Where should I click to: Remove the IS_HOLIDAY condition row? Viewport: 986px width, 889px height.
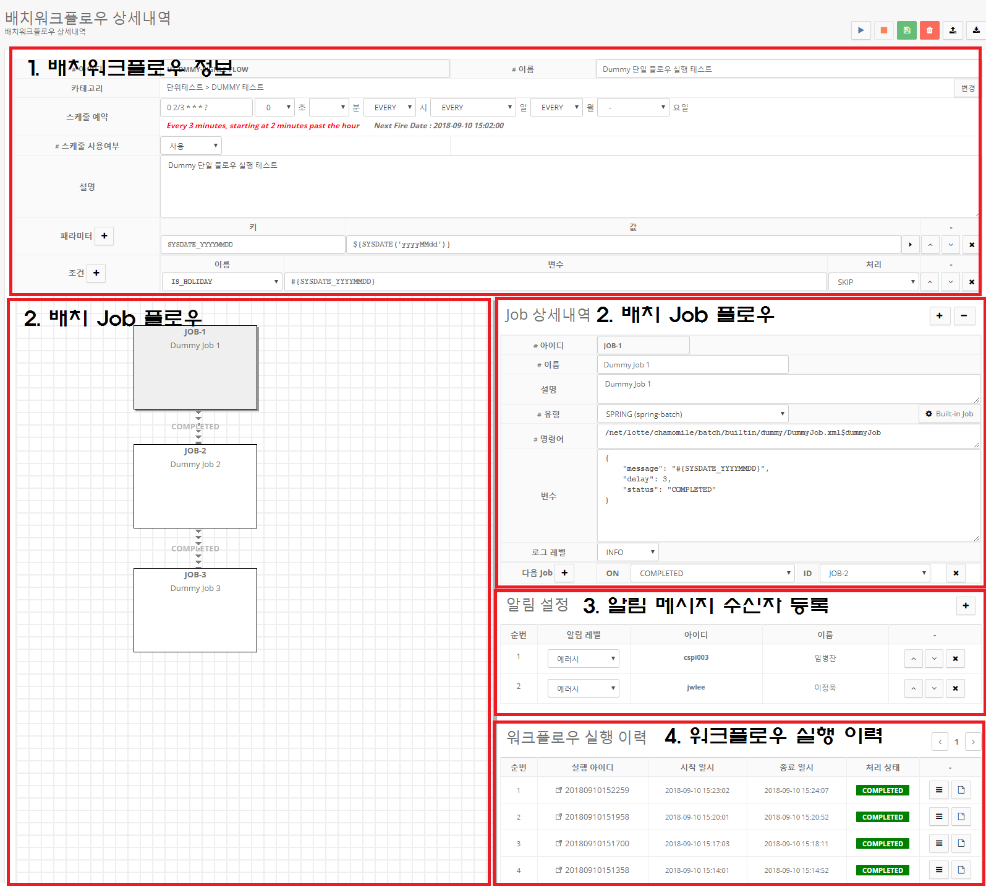pyautogui.click(x=972, y=282)
